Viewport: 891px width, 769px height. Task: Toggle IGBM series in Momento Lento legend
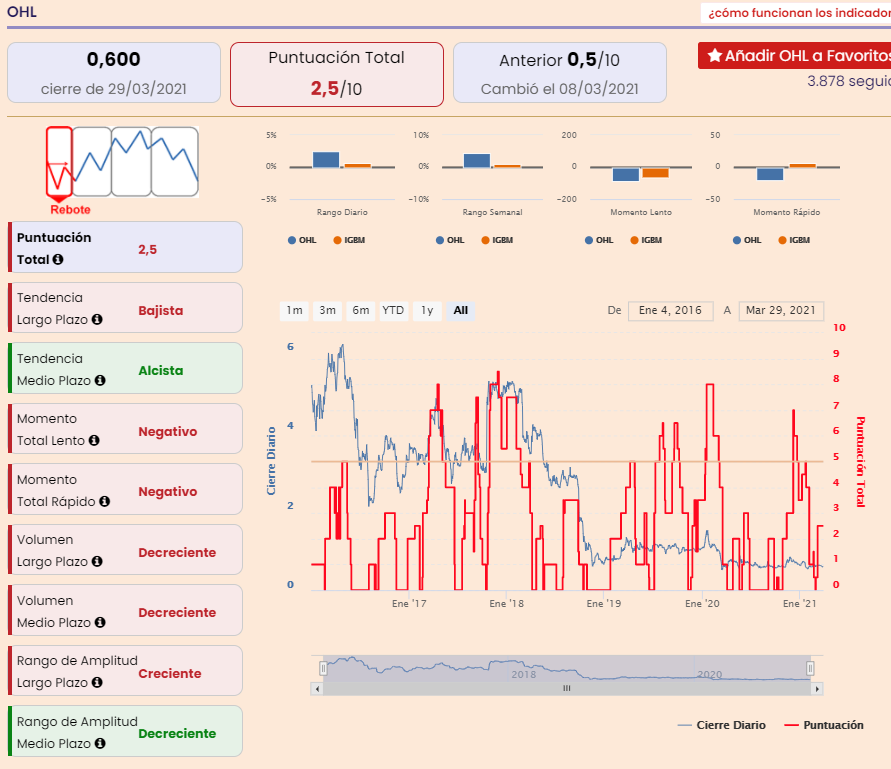click(646, 240)
